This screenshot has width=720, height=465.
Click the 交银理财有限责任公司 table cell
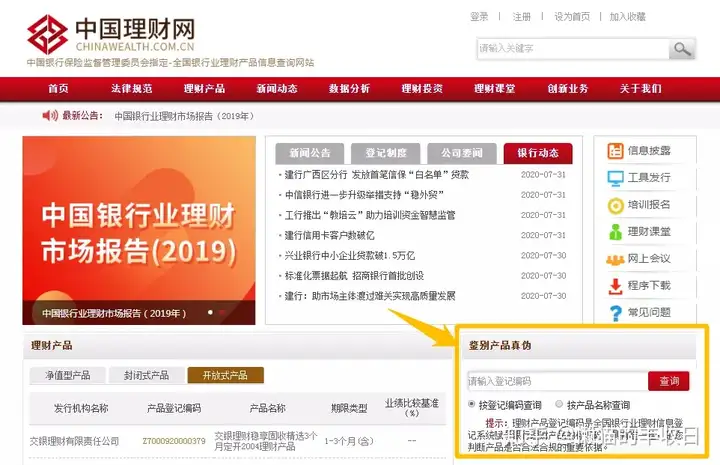pyautogui.click(x=74, y=441)
